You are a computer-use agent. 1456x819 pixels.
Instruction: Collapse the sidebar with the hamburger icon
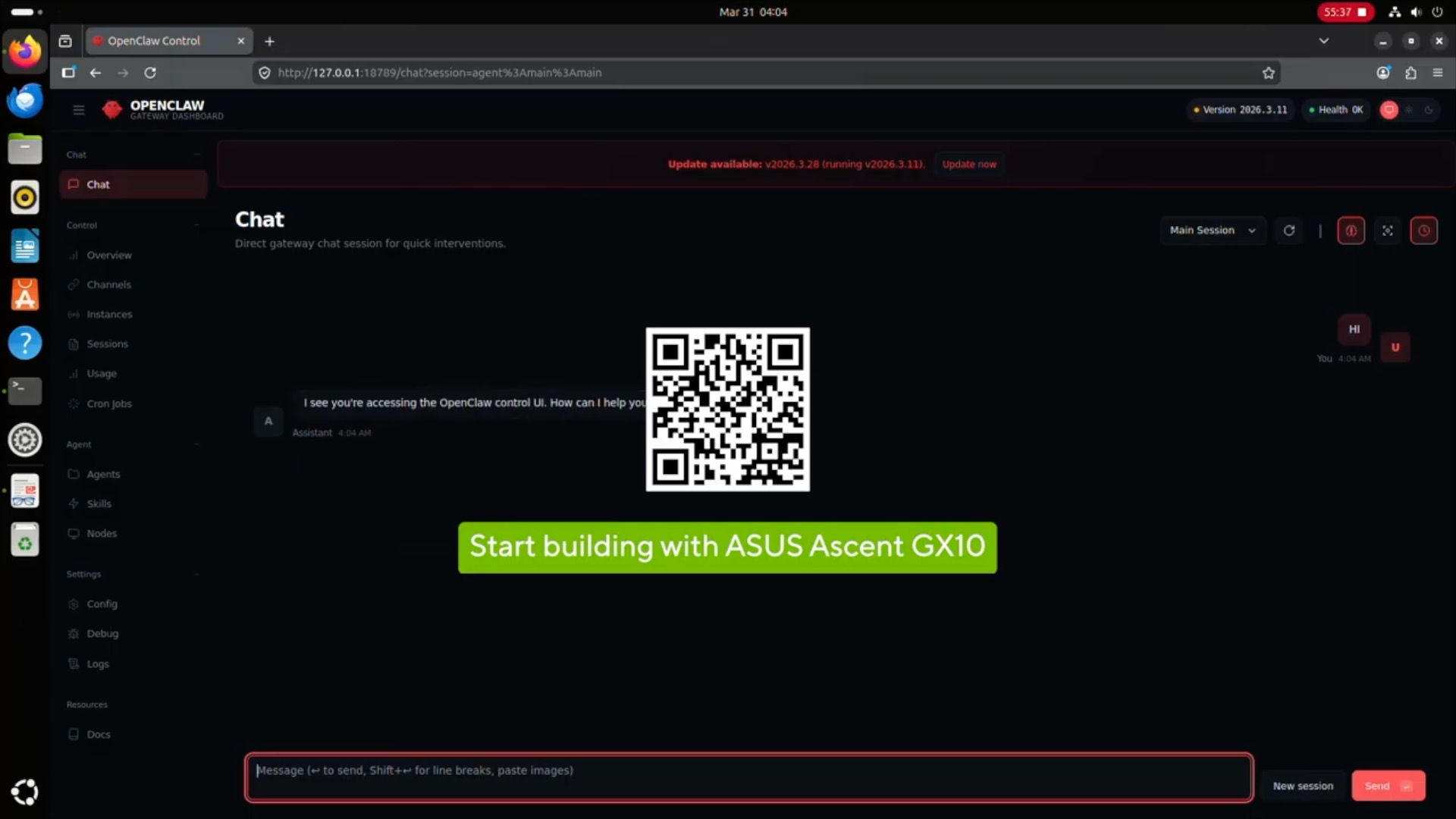coord(78,110)
